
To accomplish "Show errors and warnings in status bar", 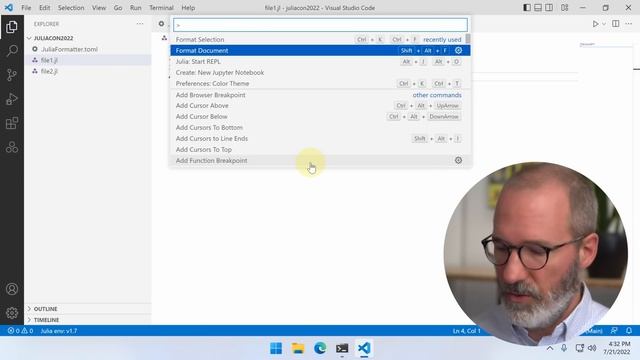I will pyautogui.click(x=20, y=331).
